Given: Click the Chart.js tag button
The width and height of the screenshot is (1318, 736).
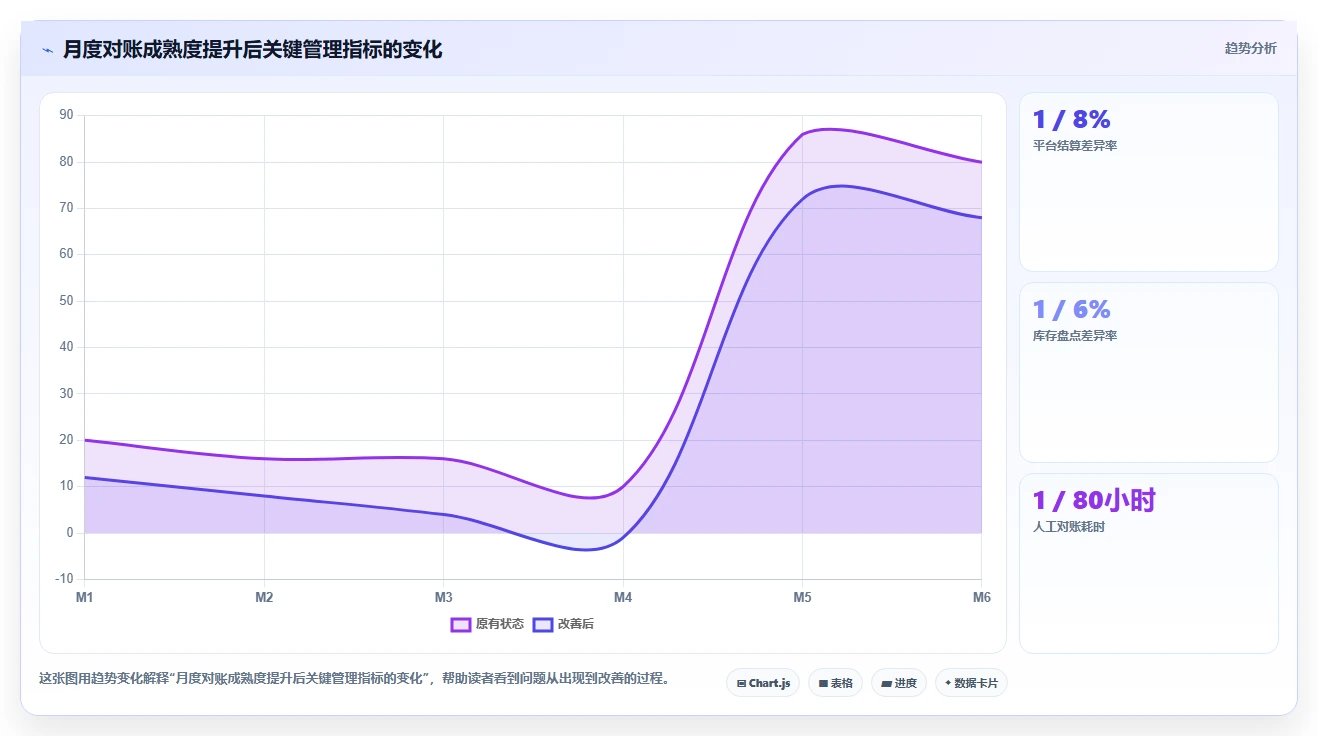Looking at the screenshot, I should [x=763, y=683].
